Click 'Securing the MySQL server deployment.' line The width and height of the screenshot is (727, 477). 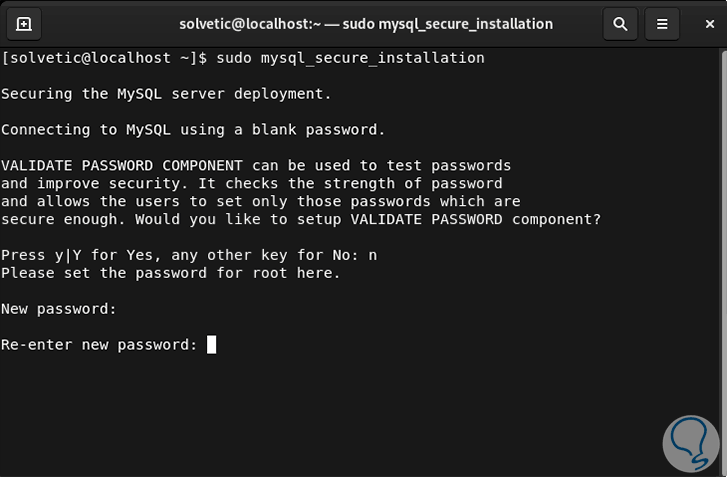166,94
